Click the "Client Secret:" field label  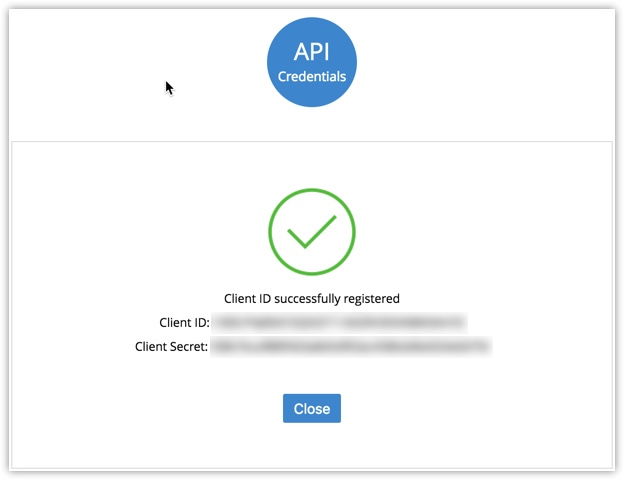(x=171, y=347)
